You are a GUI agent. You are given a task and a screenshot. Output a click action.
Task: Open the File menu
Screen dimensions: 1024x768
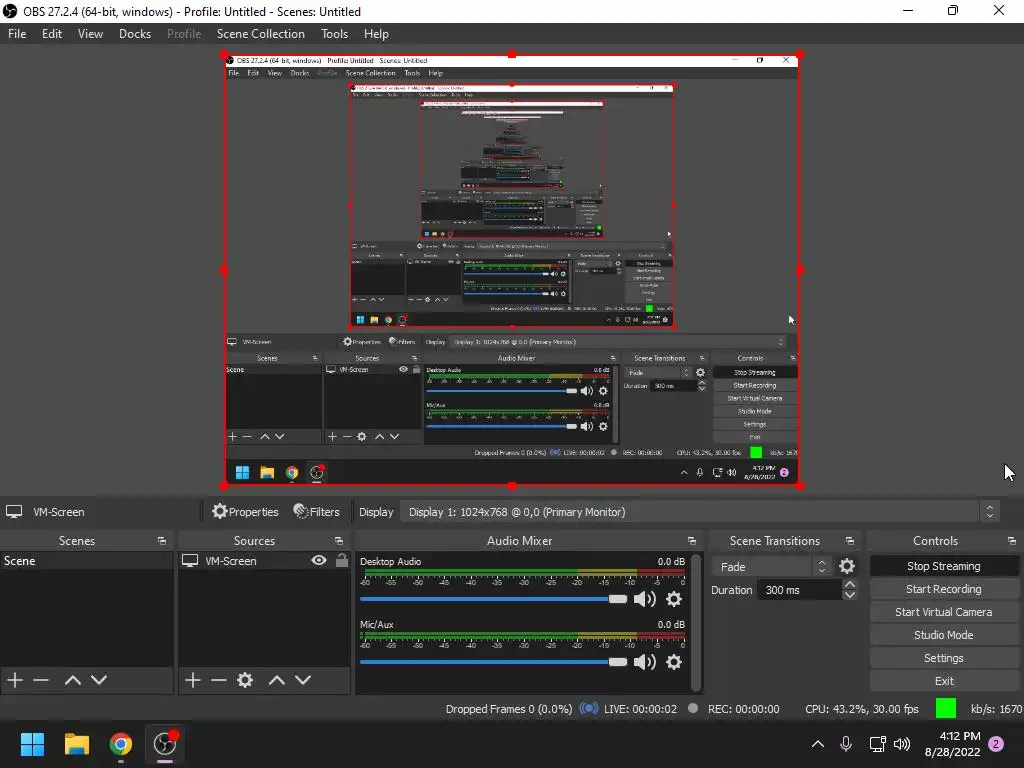pyautogui.click(x=17, y=34)
